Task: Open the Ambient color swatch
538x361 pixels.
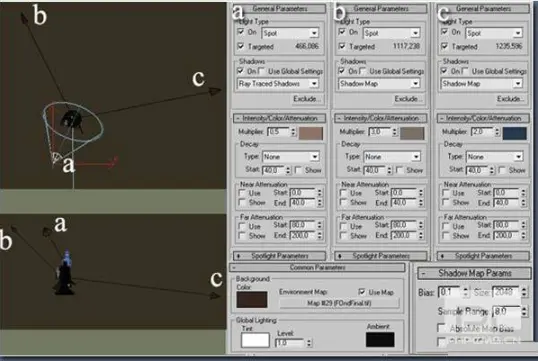Action: 380,339
